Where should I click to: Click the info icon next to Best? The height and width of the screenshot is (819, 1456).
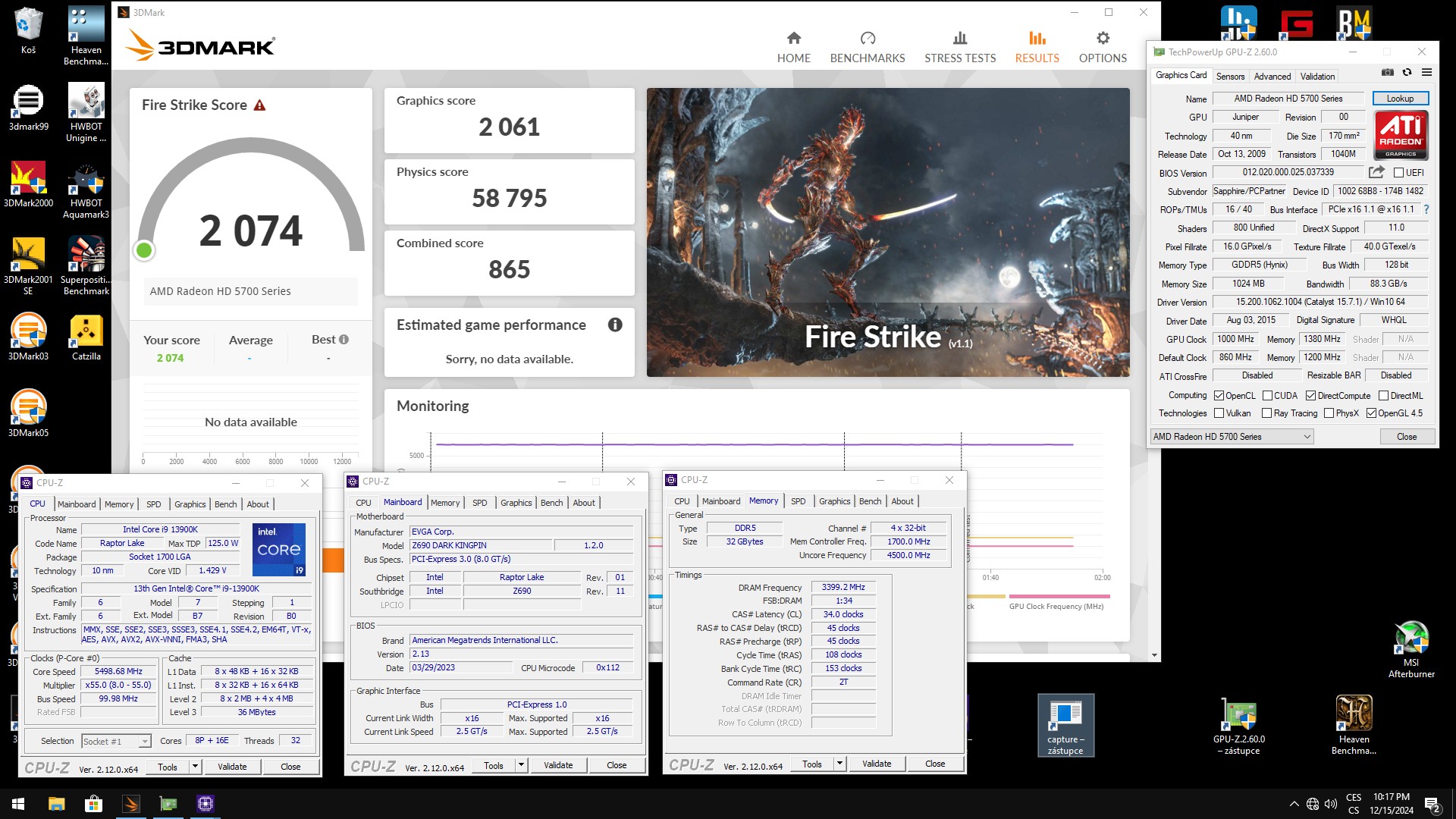[x=344, y=340]
